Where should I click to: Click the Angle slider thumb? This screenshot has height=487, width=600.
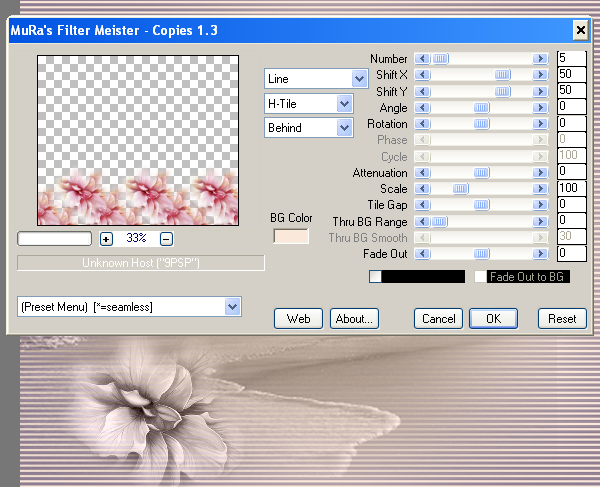(x=481, y=107)
